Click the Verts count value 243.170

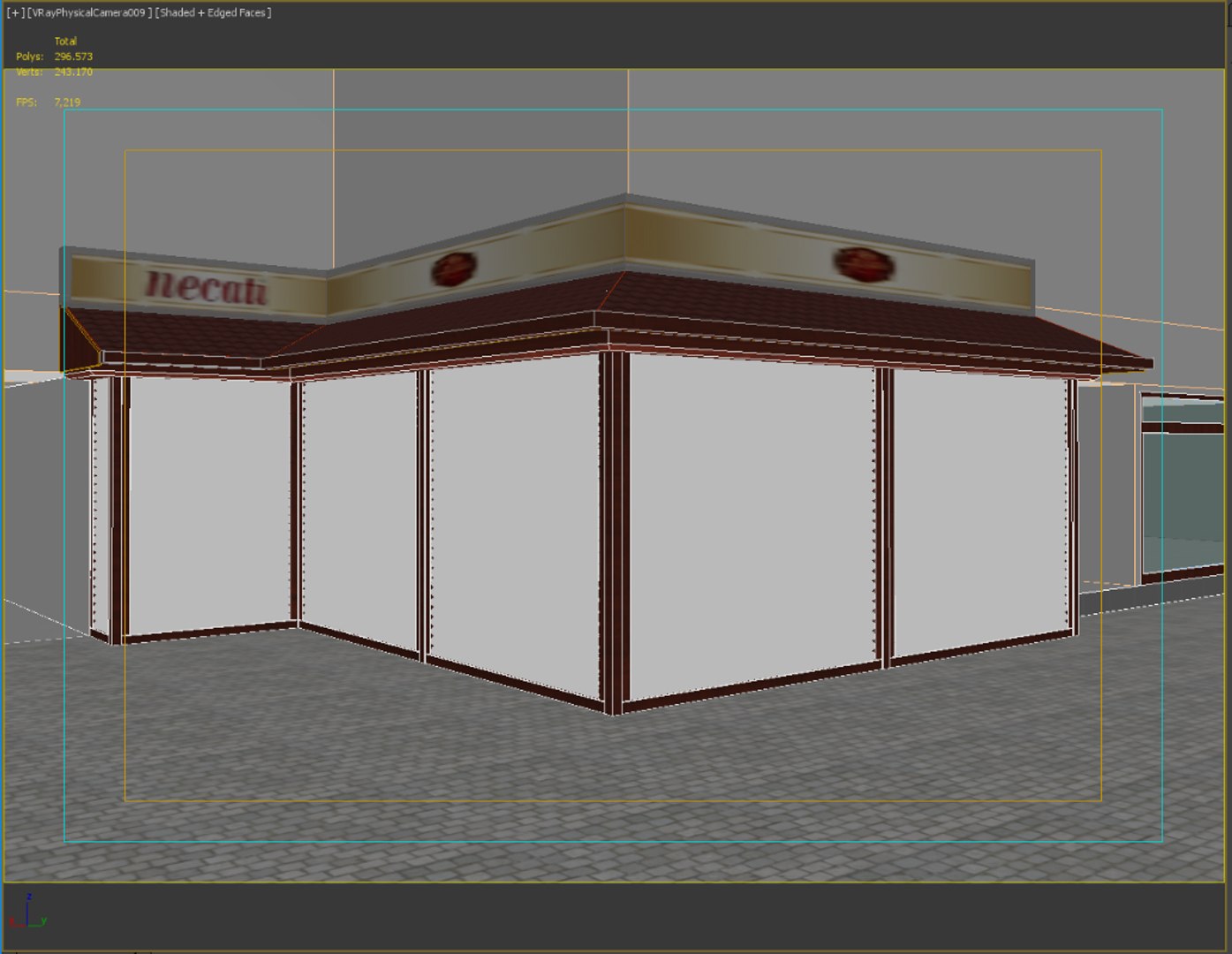(x=73, y=72)
